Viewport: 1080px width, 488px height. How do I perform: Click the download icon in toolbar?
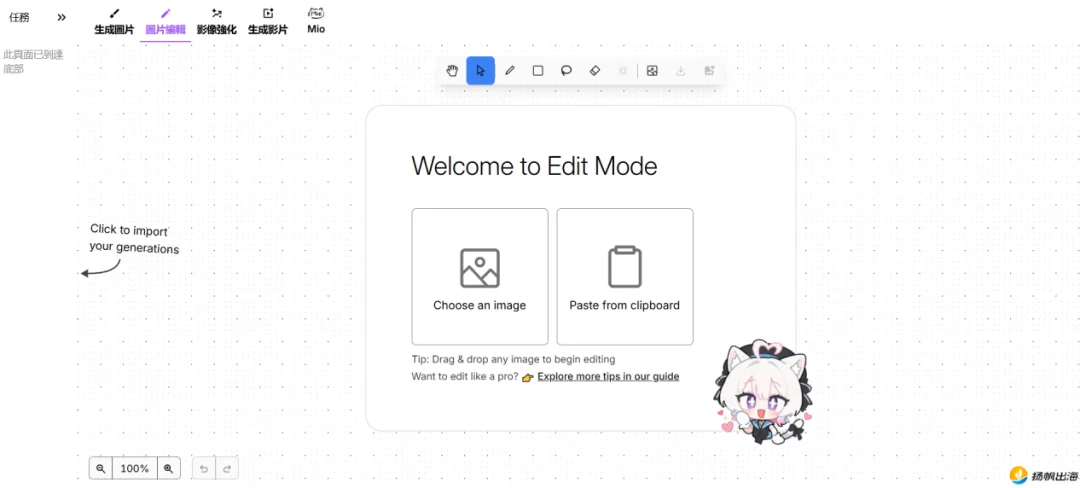(x=681, y=71)
